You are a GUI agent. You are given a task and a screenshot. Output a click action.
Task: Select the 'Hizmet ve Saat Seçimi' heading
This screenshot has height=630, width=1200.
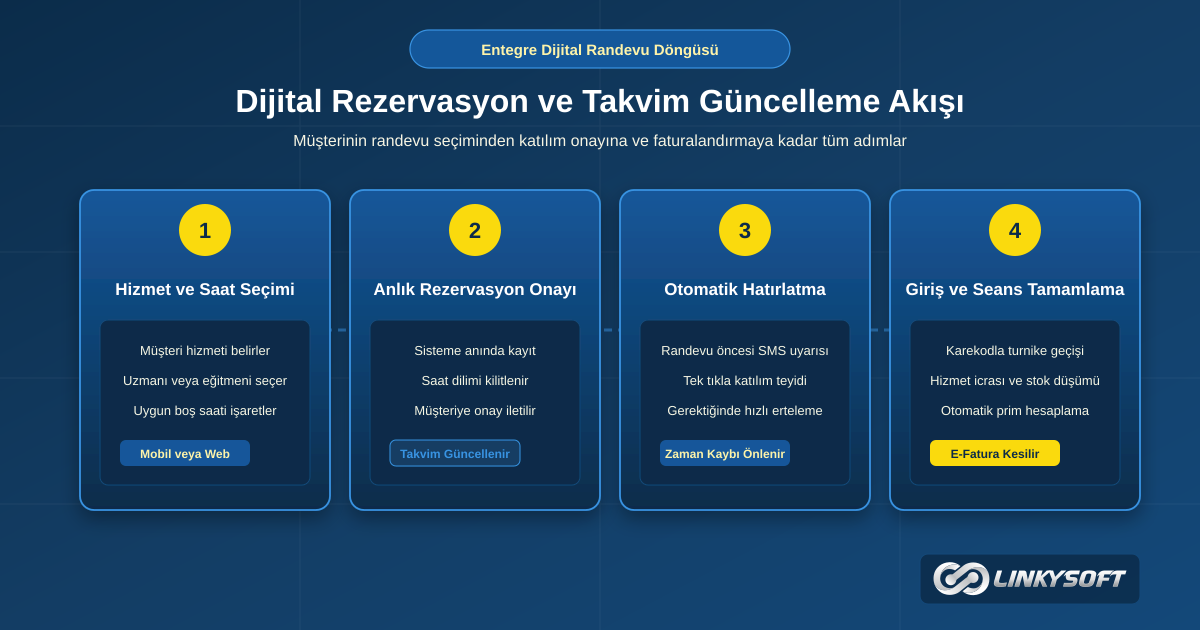(x=205, y=289)
